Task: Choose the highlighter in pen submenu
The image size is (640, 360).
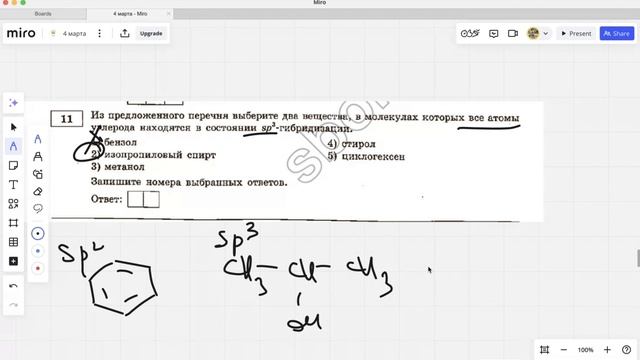Action: [38, 156]
